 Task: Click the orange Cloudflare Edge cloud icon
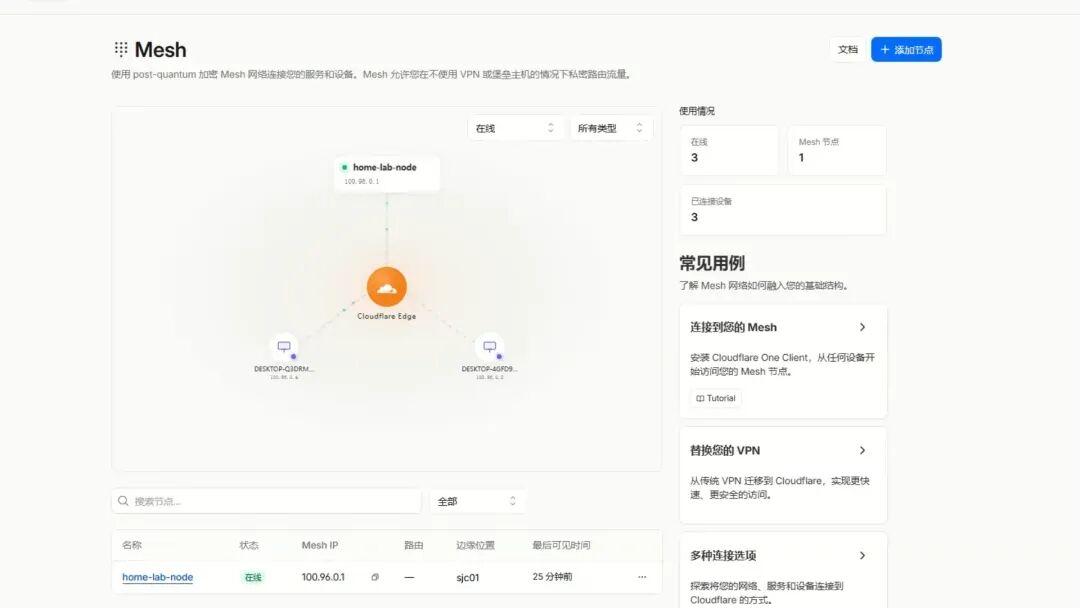(386, 286)
